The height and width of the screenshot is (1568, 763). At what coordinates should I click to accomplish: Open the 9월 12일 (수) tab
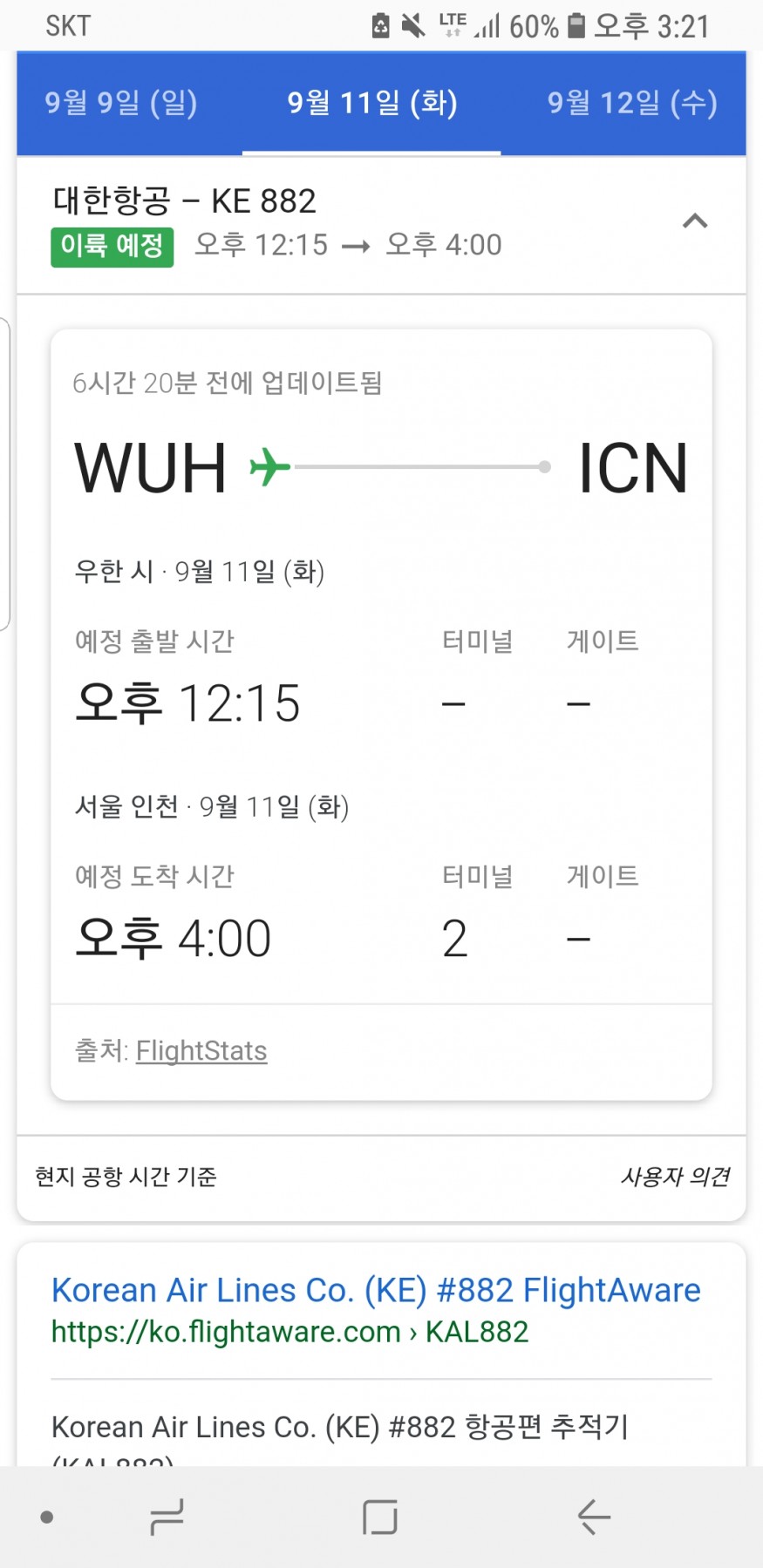pos(632,103)
